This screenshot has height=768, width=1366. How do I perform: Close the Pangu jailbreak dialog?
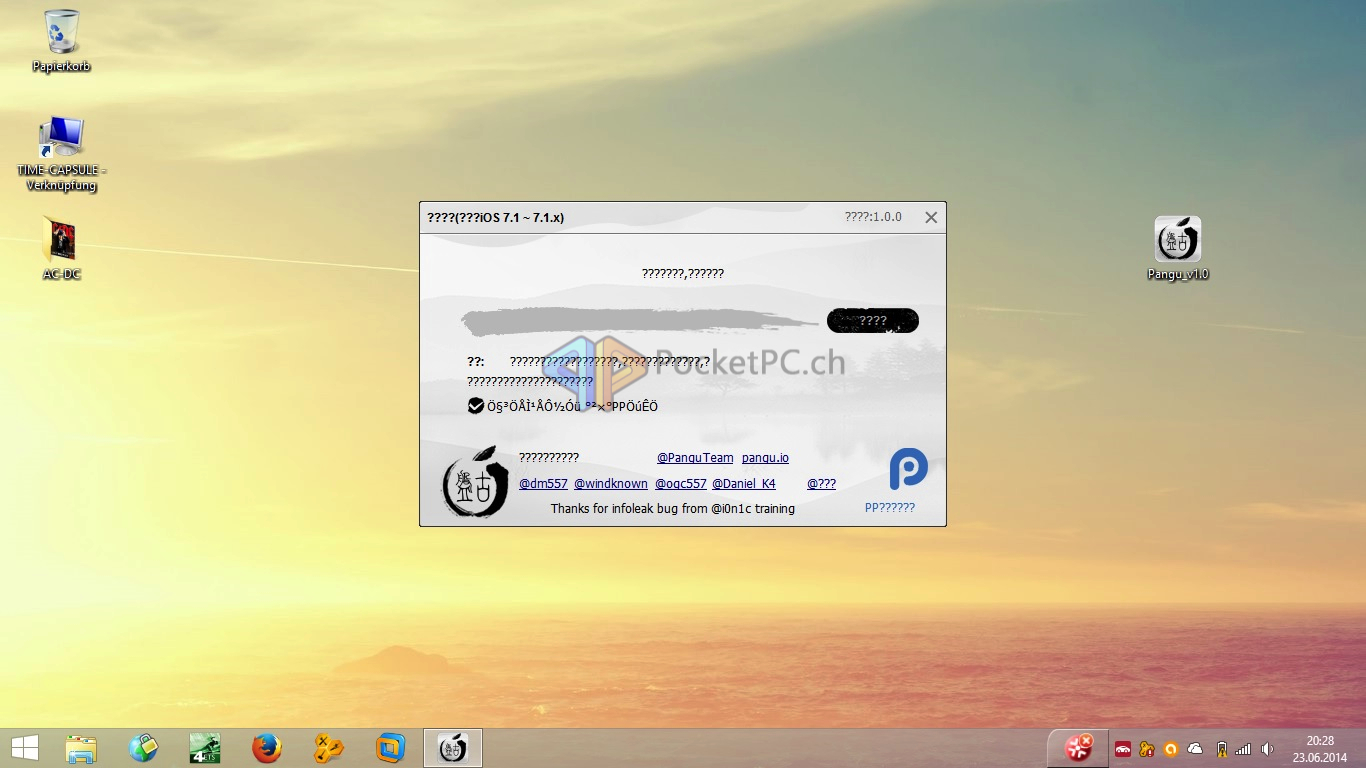tap(931, 217)
